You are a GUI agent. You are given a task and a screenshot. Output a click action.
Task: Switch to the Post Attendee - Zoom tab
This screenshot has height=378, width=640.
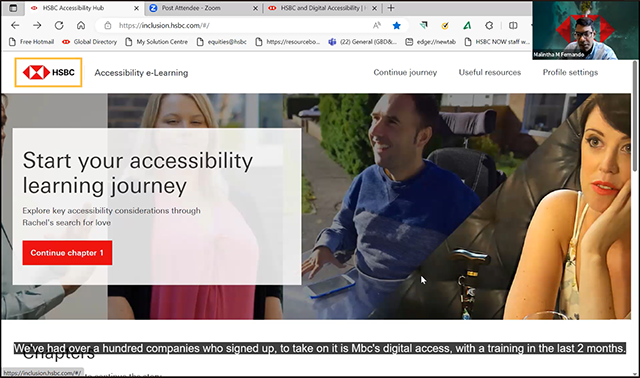[x=204, y=8]
